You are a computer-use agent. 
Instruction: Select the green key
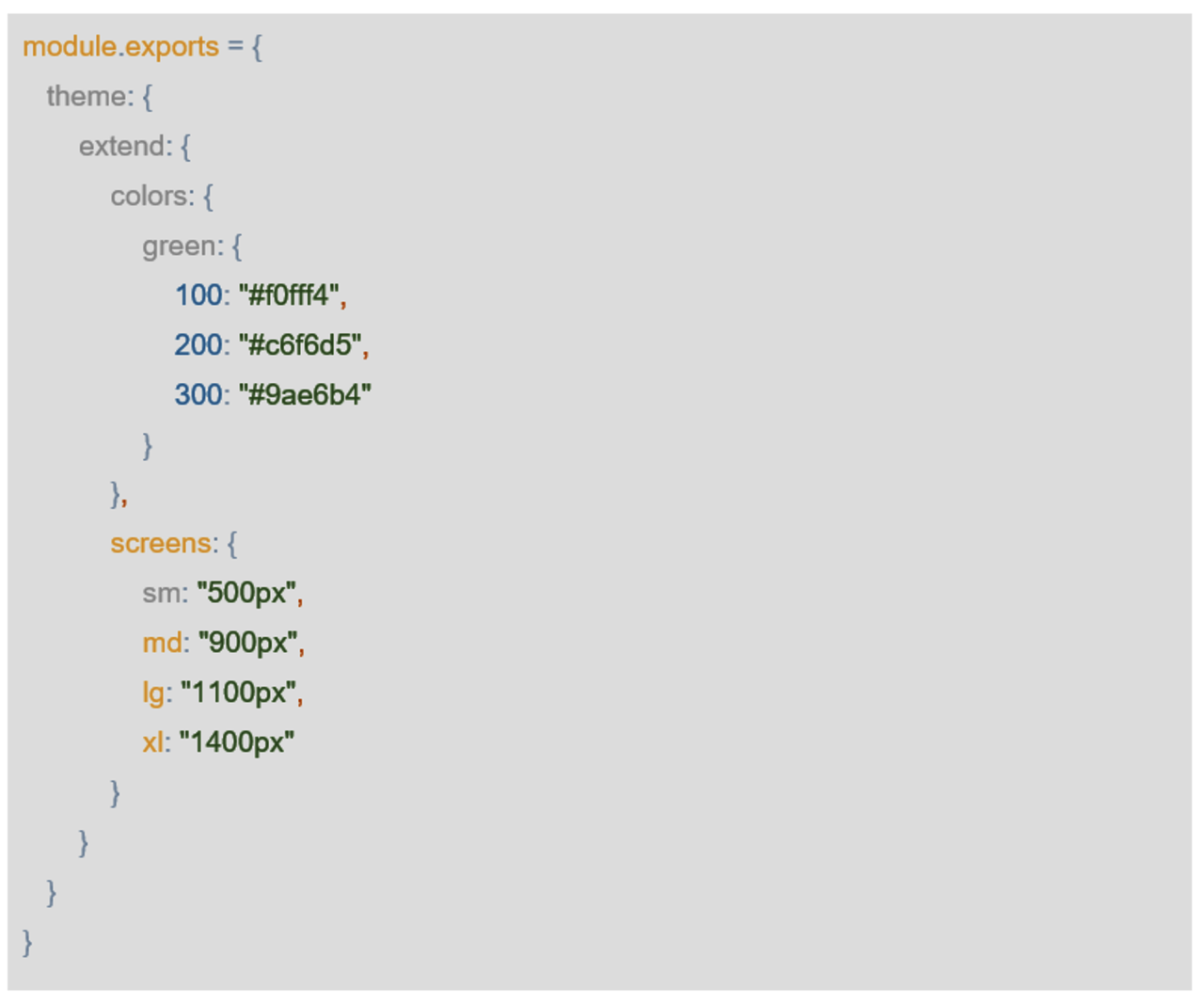(182, 246)
